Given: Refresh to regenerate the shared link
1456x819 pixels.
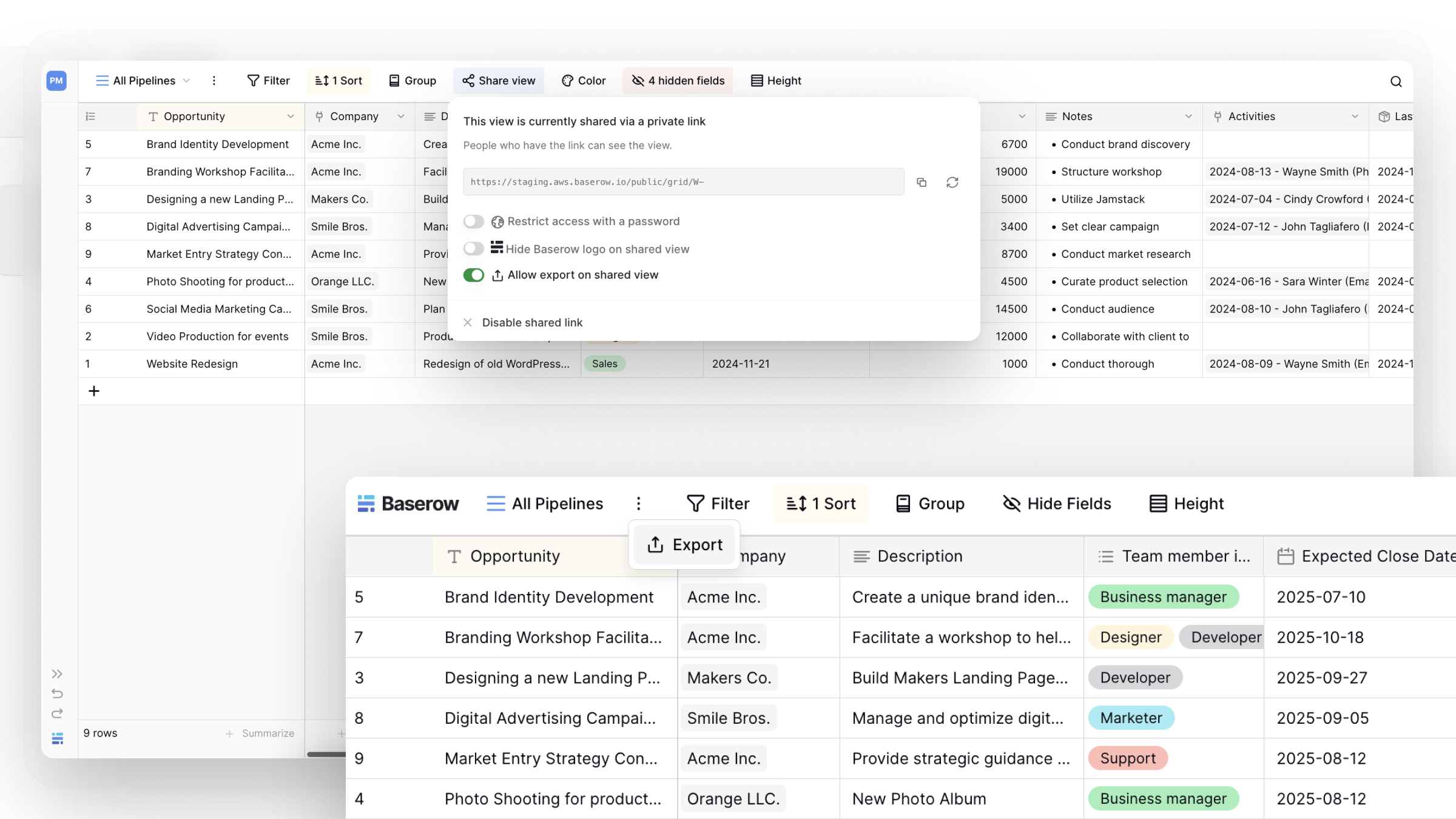Looking at the screenshot, I should [952, 182].
